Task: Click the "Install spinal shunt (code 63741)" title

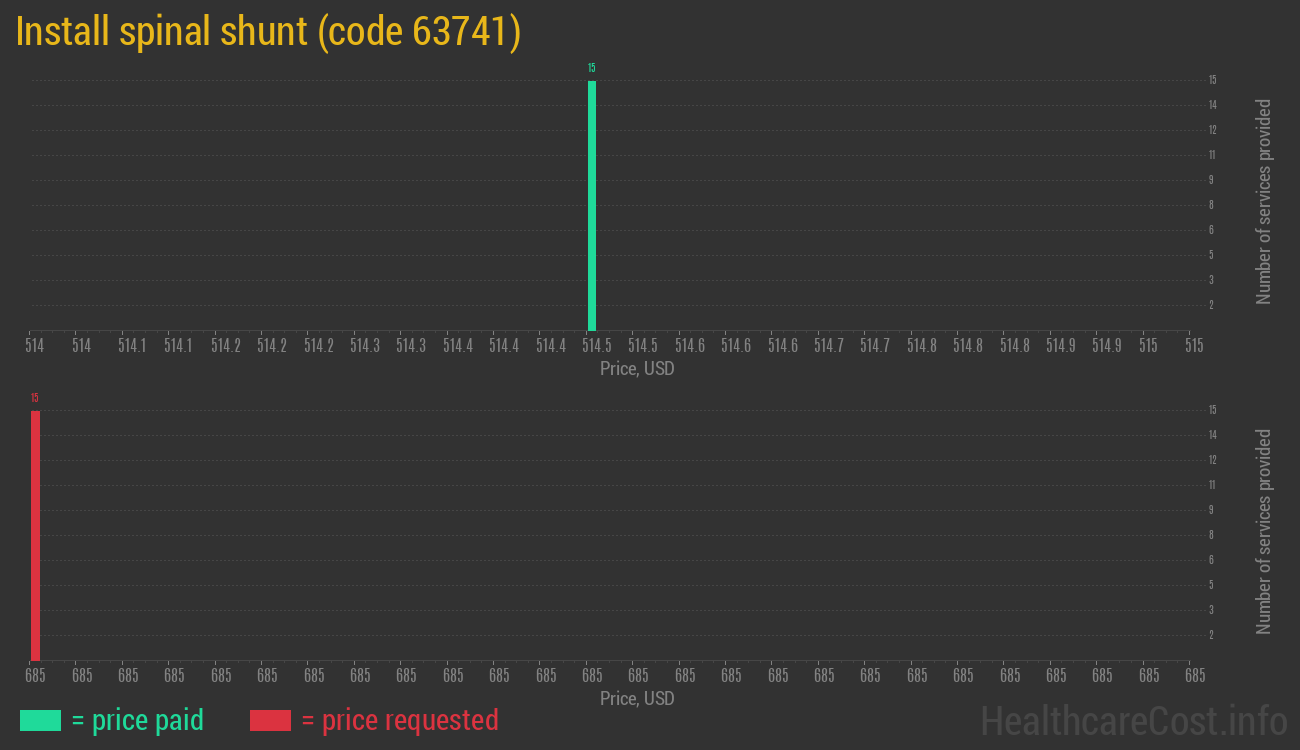Action: [268, 32]
